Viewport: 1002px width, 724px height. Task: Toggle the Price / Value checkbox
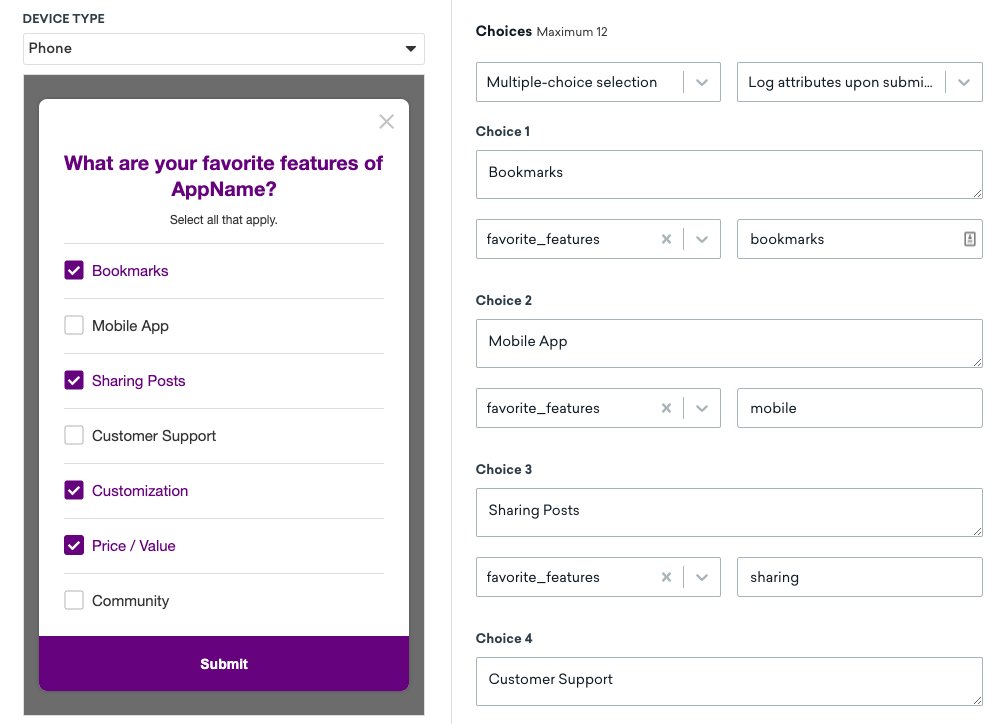pyautogui.click(x=74, y=546)
